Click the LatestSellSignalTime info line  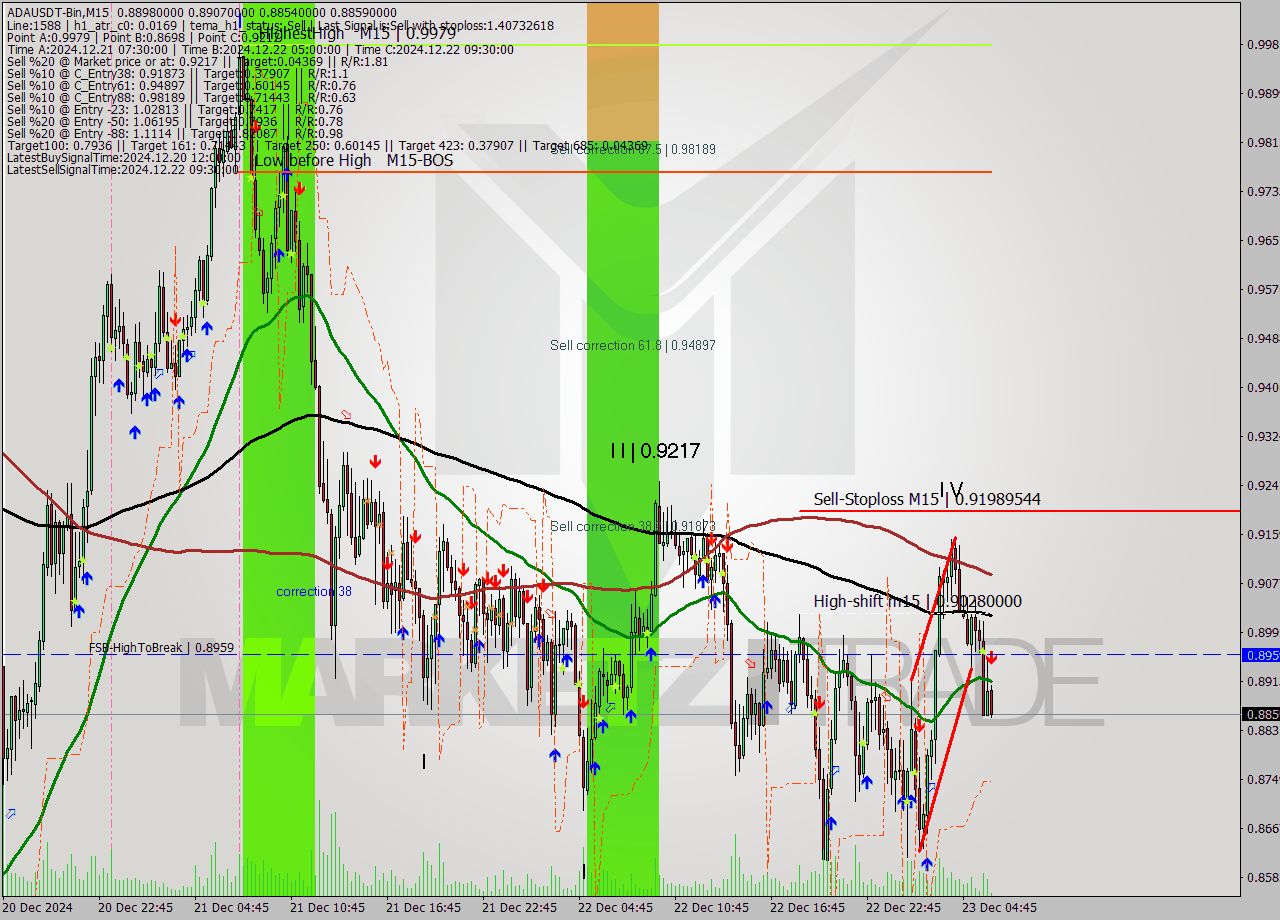123,169
